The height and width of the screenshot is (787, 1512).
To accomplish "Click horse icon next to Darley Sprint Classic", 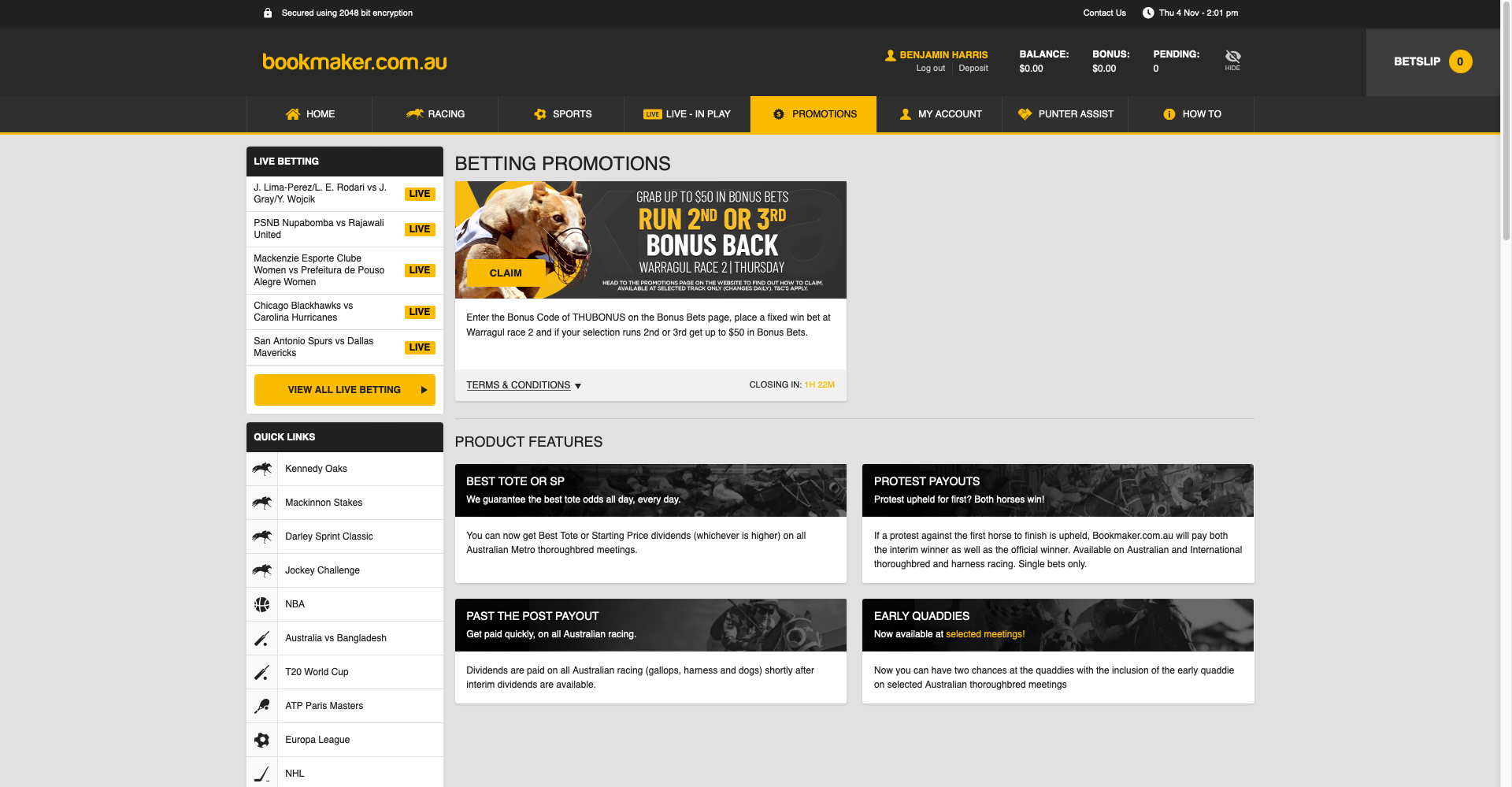I will tap(262, 536).
